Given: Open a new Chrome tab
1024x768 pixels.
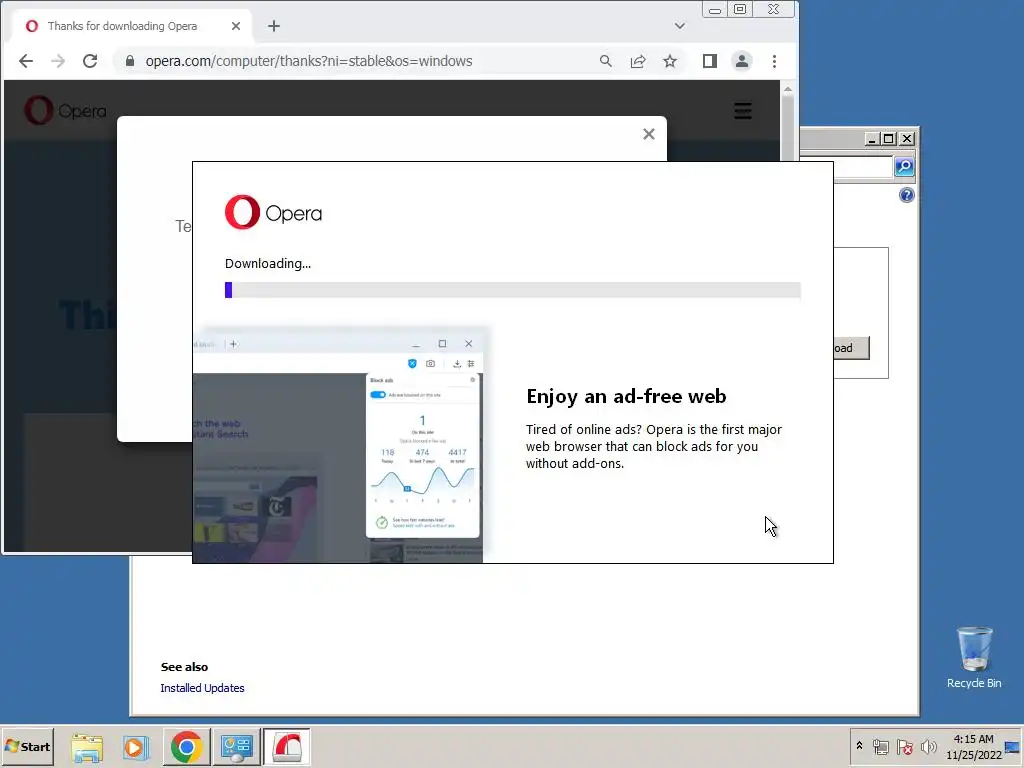Looking at the screenshot, I should [274, 26].
